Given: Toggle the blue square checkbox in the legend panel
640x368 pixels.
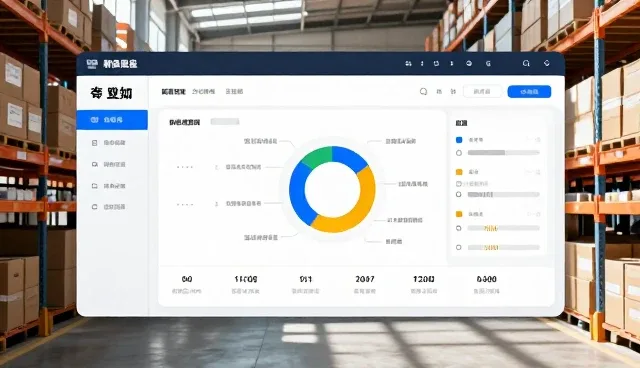Looking at the screenshot, I should [459, 140].
